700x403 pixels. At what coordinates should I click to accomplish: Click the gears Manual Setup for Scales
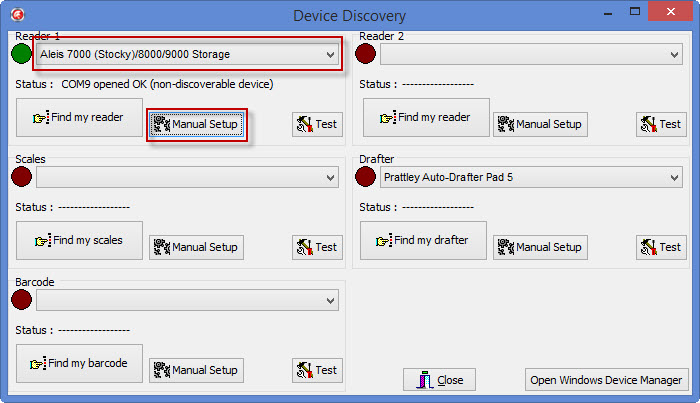(x=196, y=247)
